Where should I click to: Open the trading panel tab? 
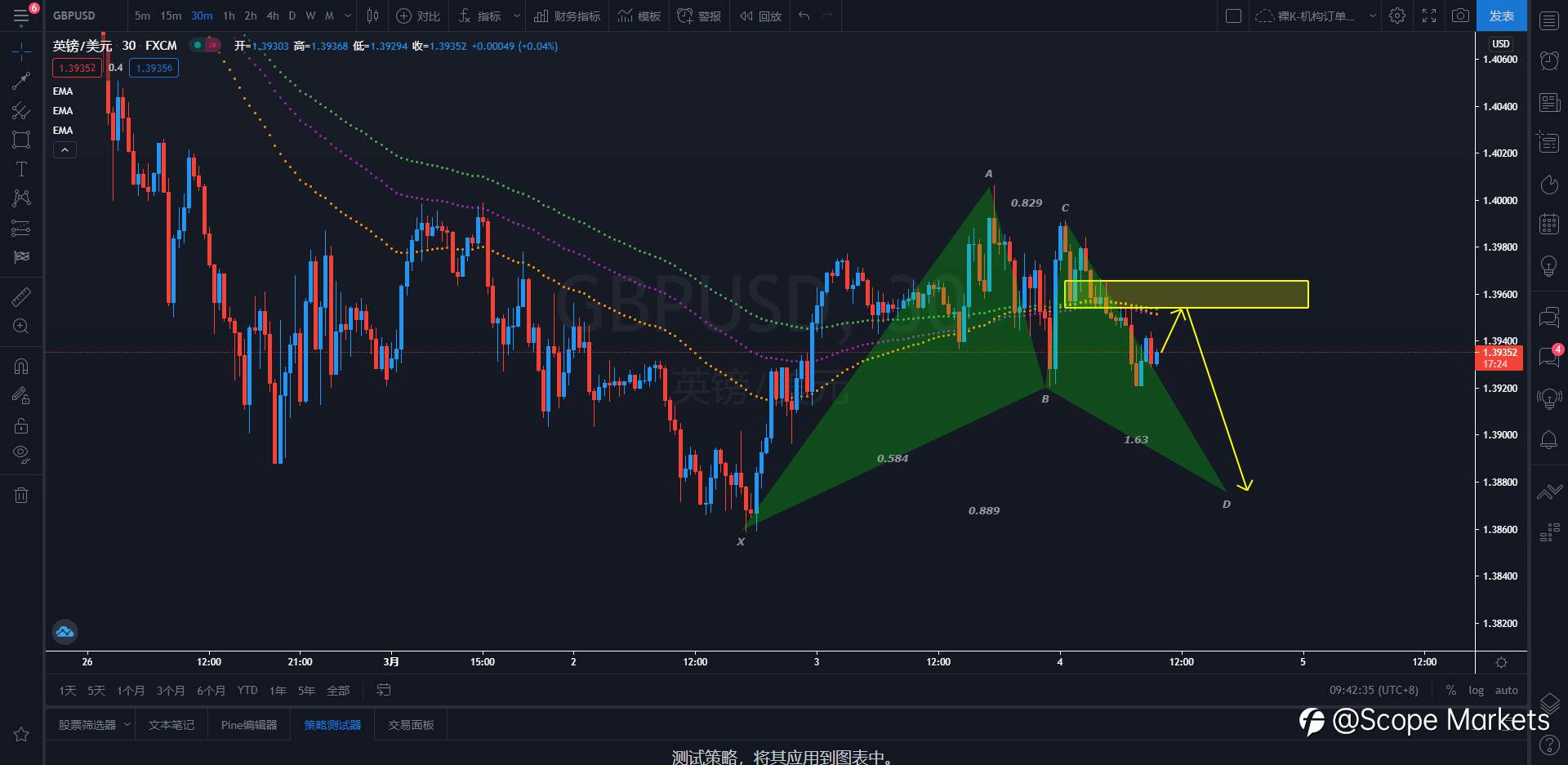[x=411, y=725]
